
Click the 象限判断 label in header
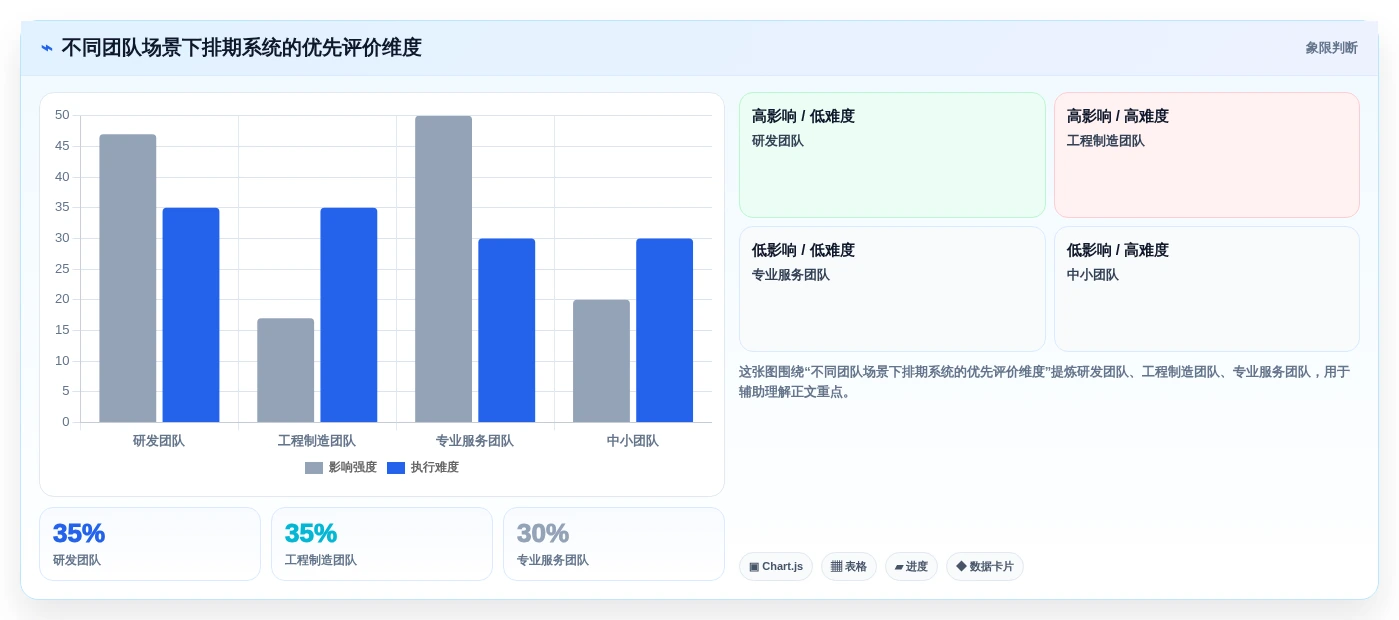1331,48
